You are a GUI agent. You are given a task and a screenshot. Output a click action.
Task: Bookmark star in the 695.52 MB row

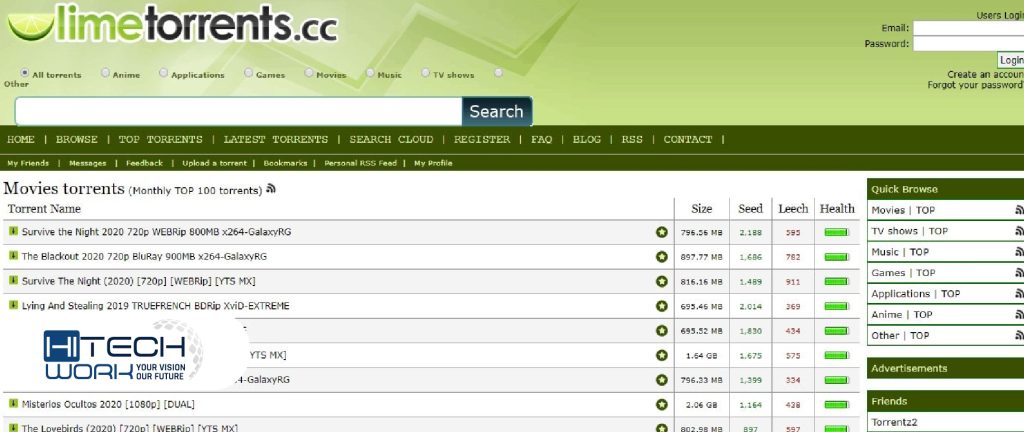click(x=662, y=331)
